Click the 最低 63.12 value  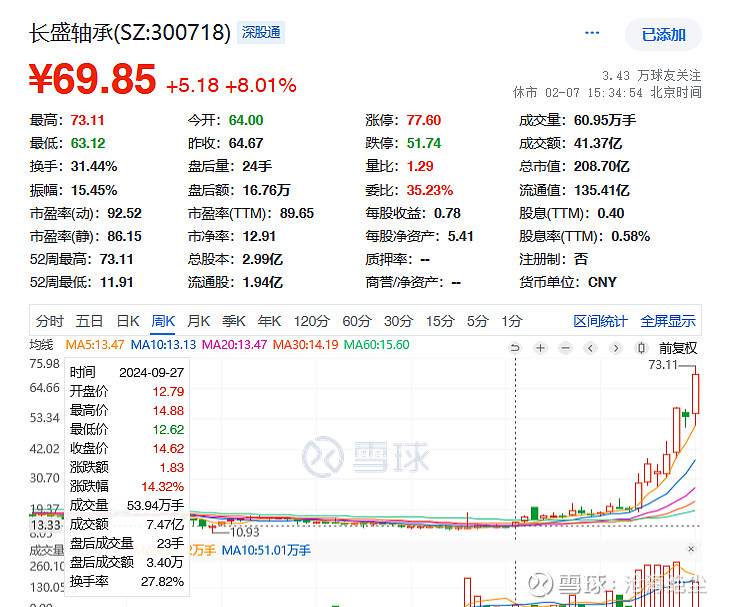click(x=88, y=143)
